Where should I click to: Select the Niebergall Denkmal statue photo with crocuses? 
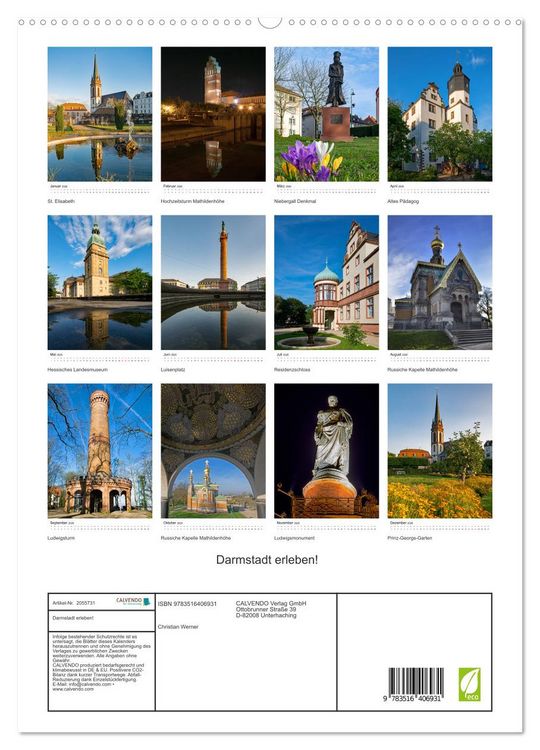pyautogui.click(x=327, y=114)
